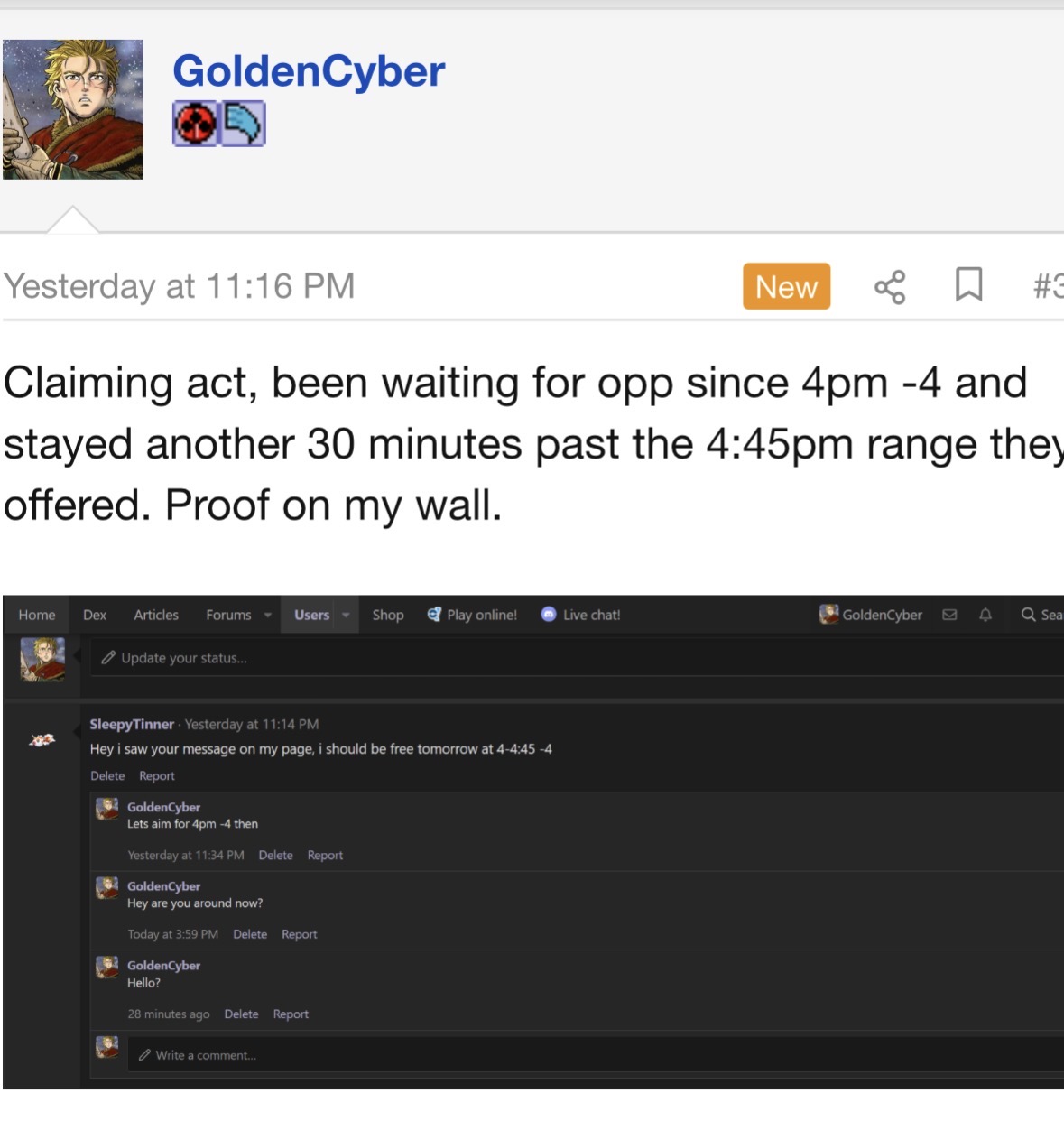Click the search magnifier icon

[1028, 615]
